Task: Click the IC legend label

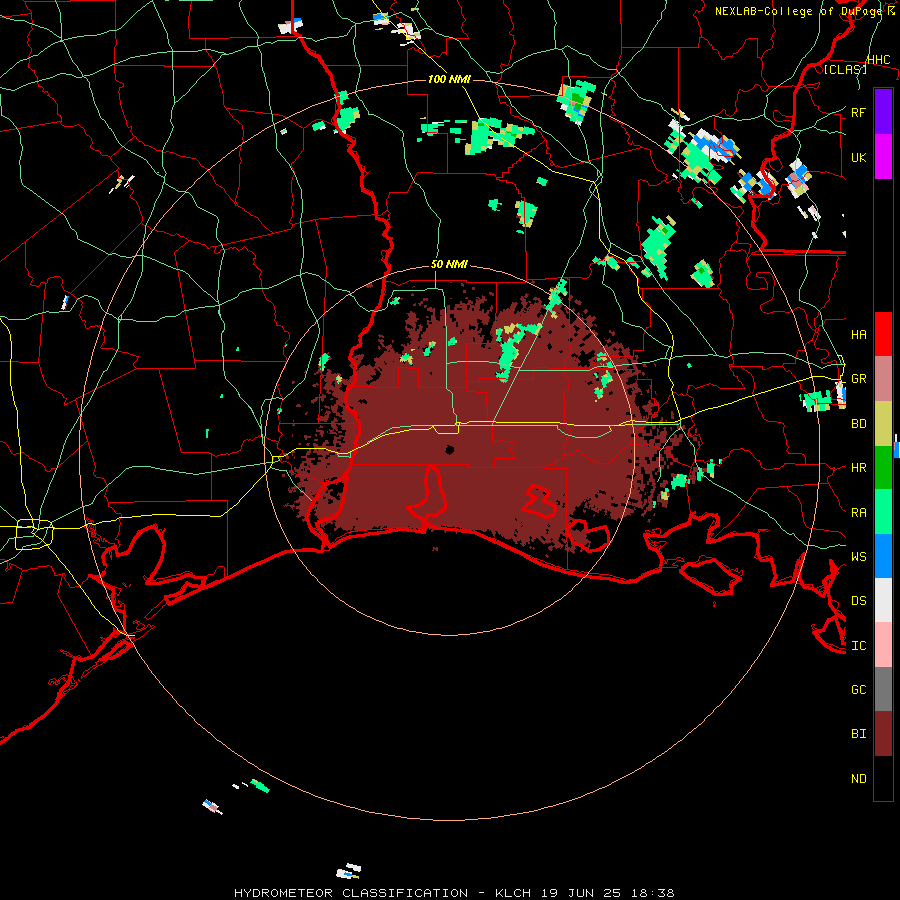Action: [858, 645]
